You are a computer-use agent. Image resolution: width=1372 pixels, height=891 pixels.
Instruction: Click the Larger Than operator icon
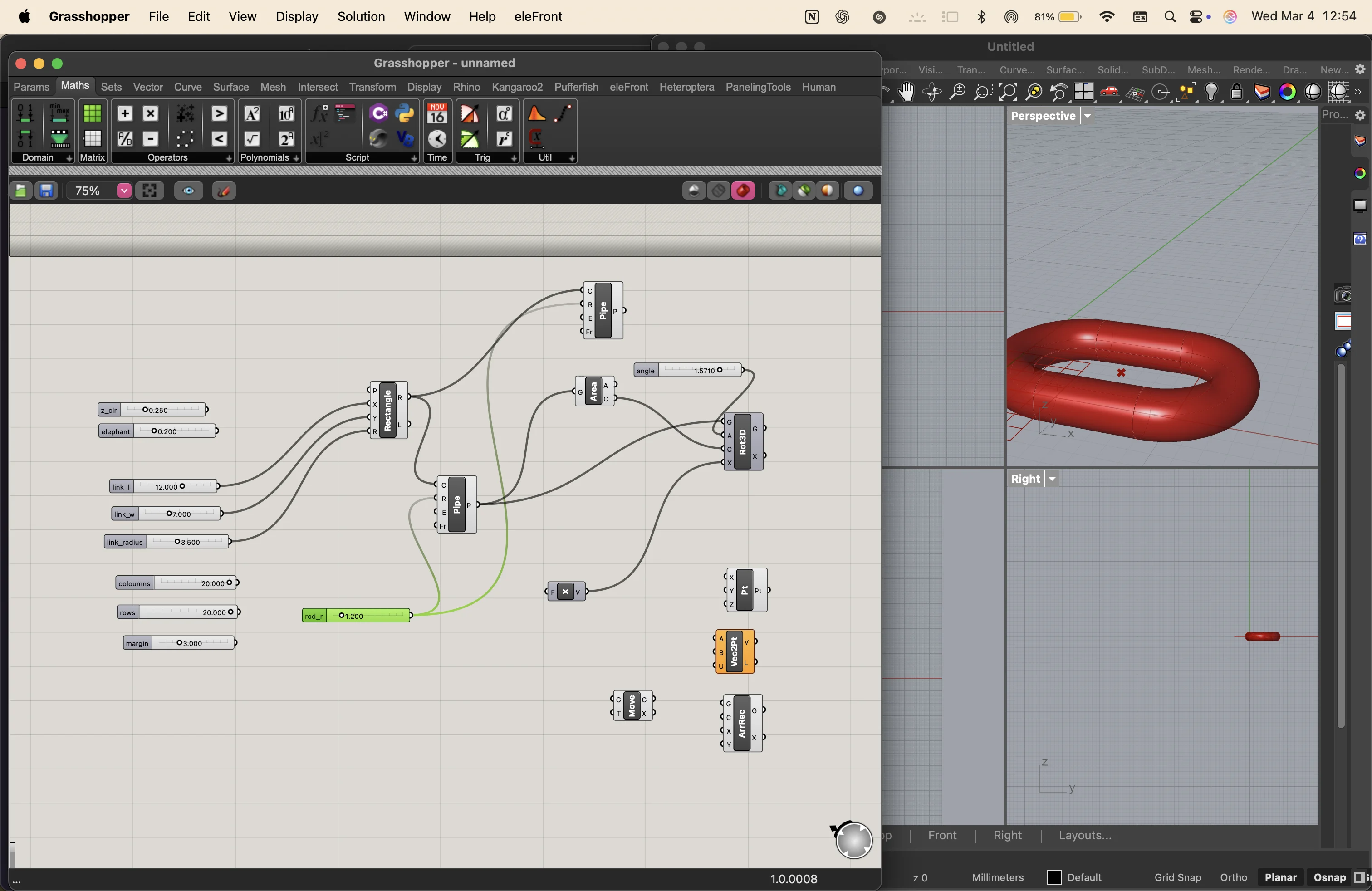219,113
